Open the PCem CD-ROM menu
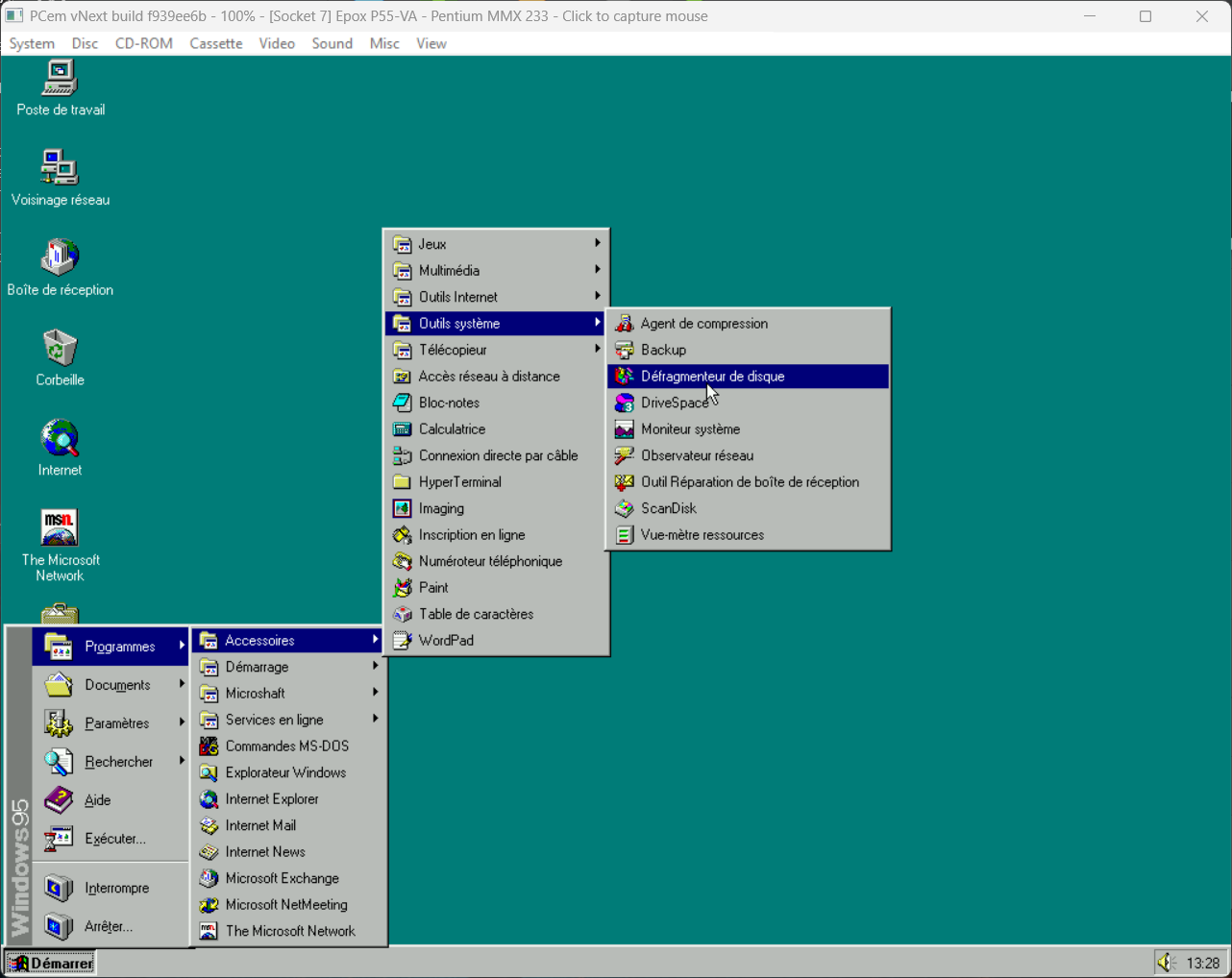 144,43
